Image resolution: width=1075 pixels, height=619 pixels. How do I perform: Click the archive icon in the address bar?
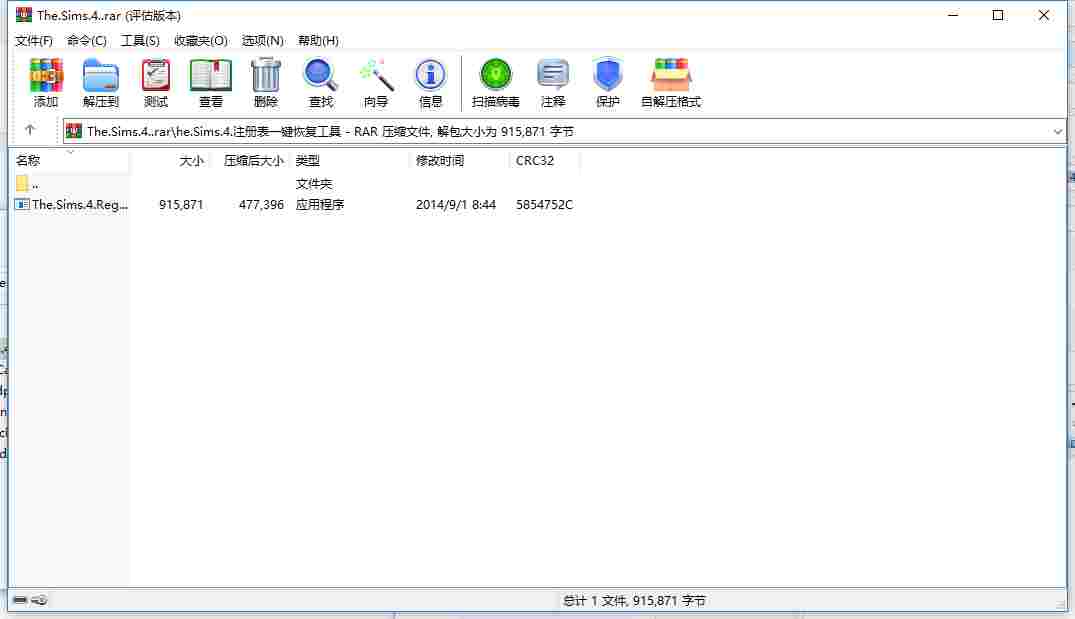(74, 131)
